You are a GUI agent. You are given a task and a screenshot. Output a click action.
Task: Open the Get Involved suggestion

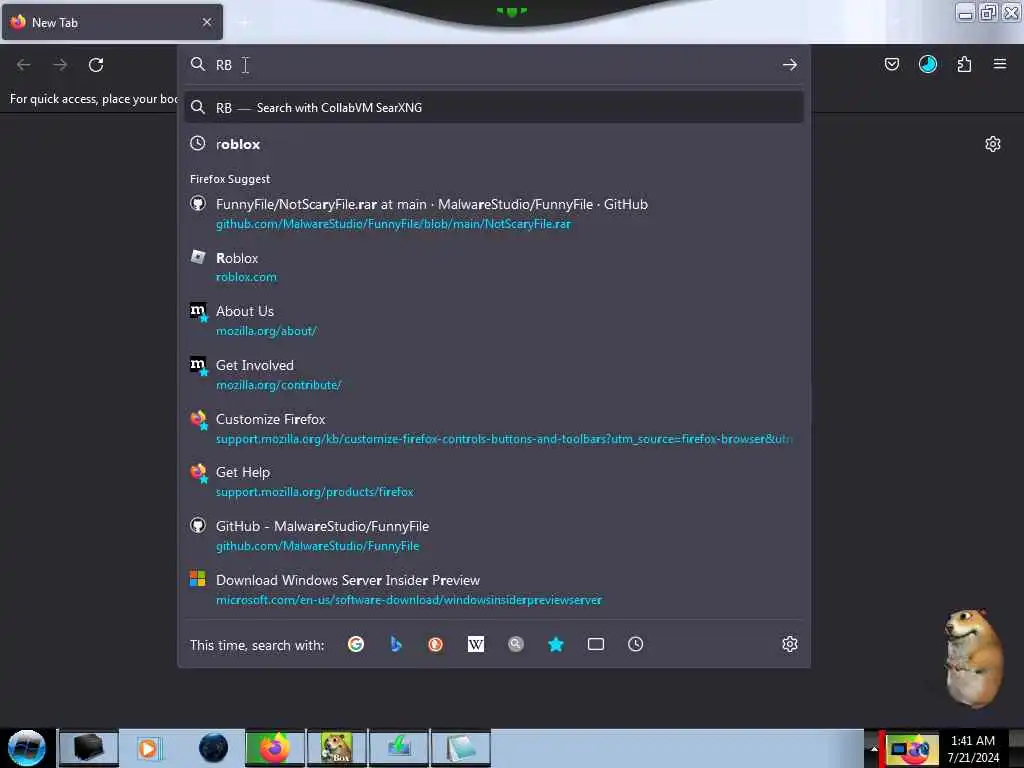[494, 375]
